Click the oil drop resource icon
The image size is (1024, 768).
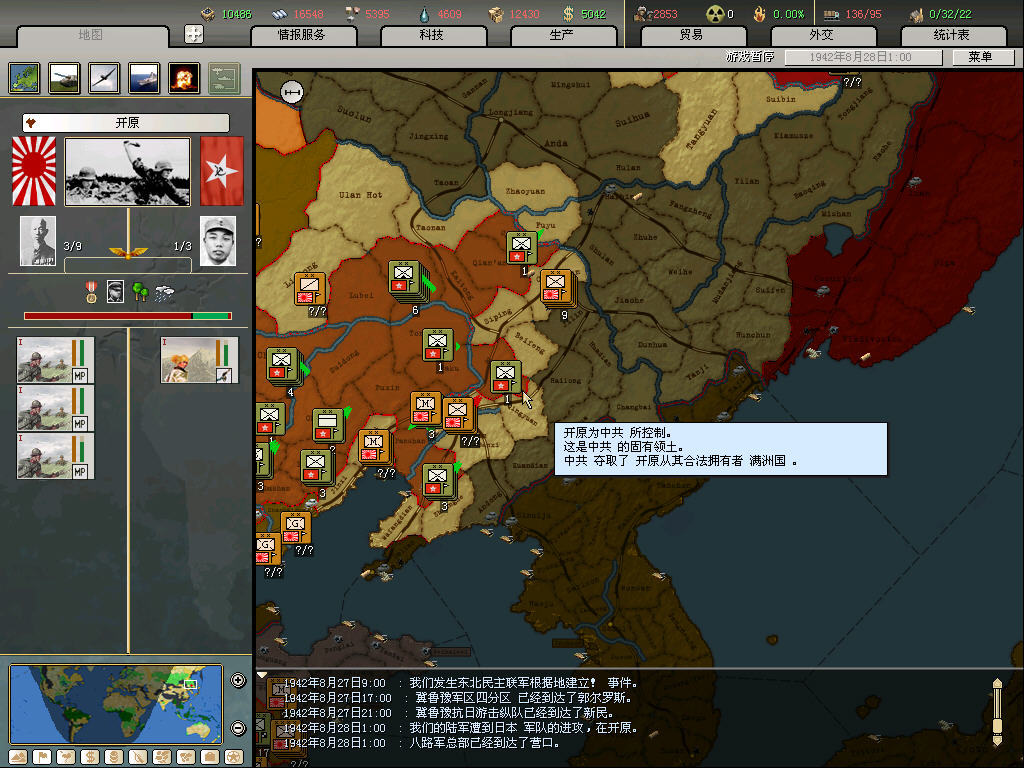point(424,14)
